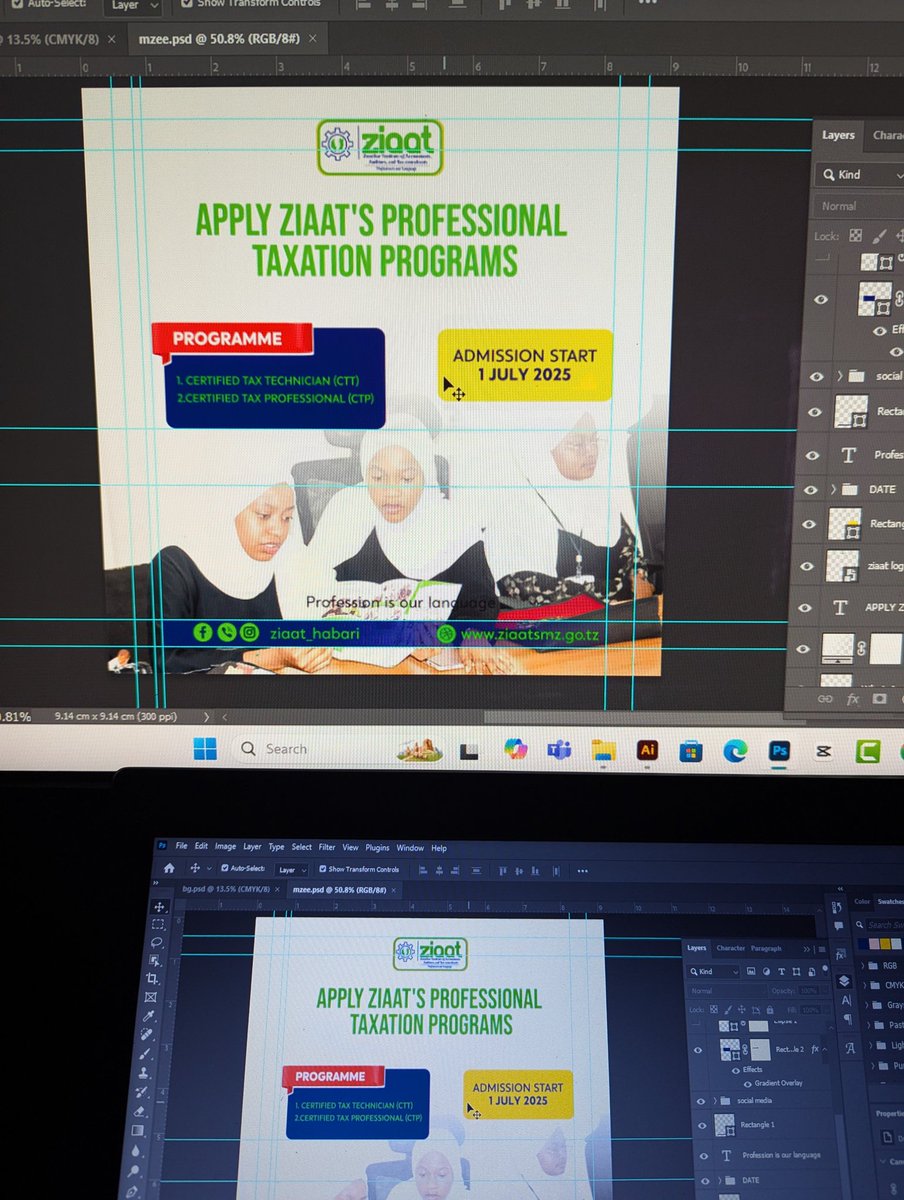Viewport: 904px width, 1200px height.
Task: Open the Normal blend mode dropdown on monitor
Action: [x=859, y=206]
